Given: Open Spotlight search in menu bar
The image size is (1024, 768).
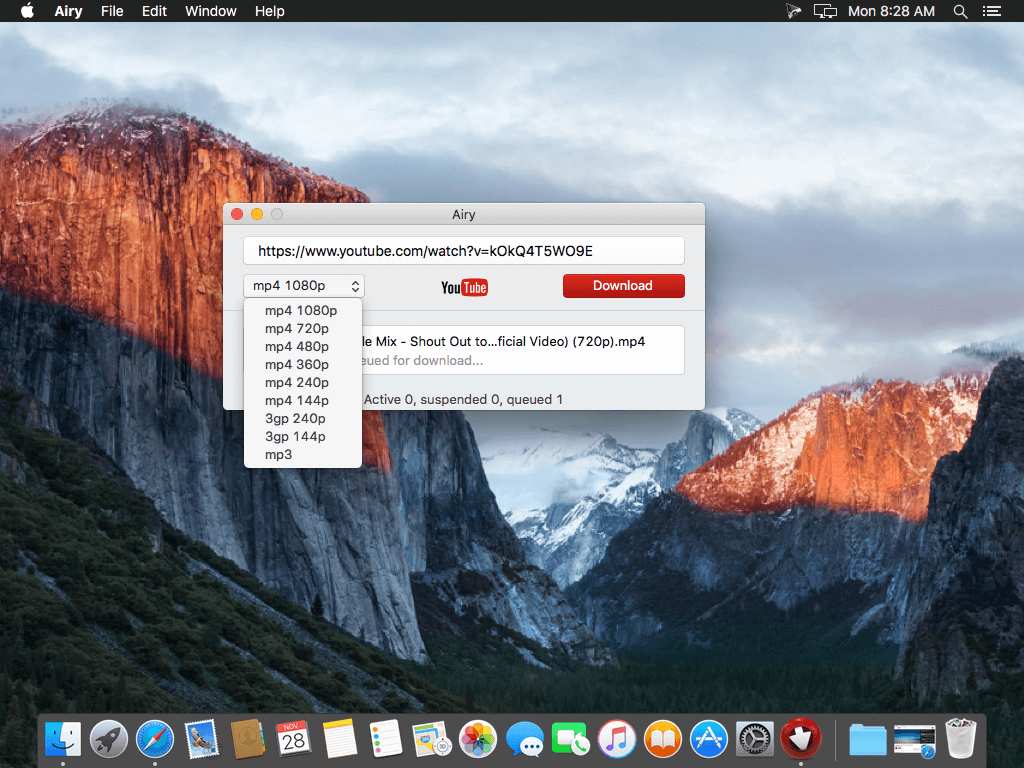Looking at the screenshot, I should click(960, 11).
